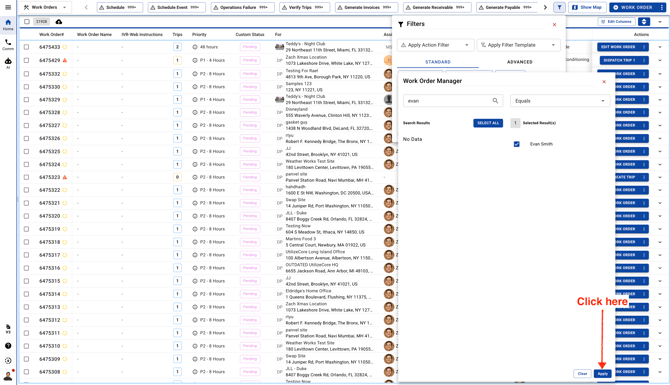The height and width of the screenshot is (385, 670).
Task: Open Comm phone icon in sidebar
Action: coord(8,44)
